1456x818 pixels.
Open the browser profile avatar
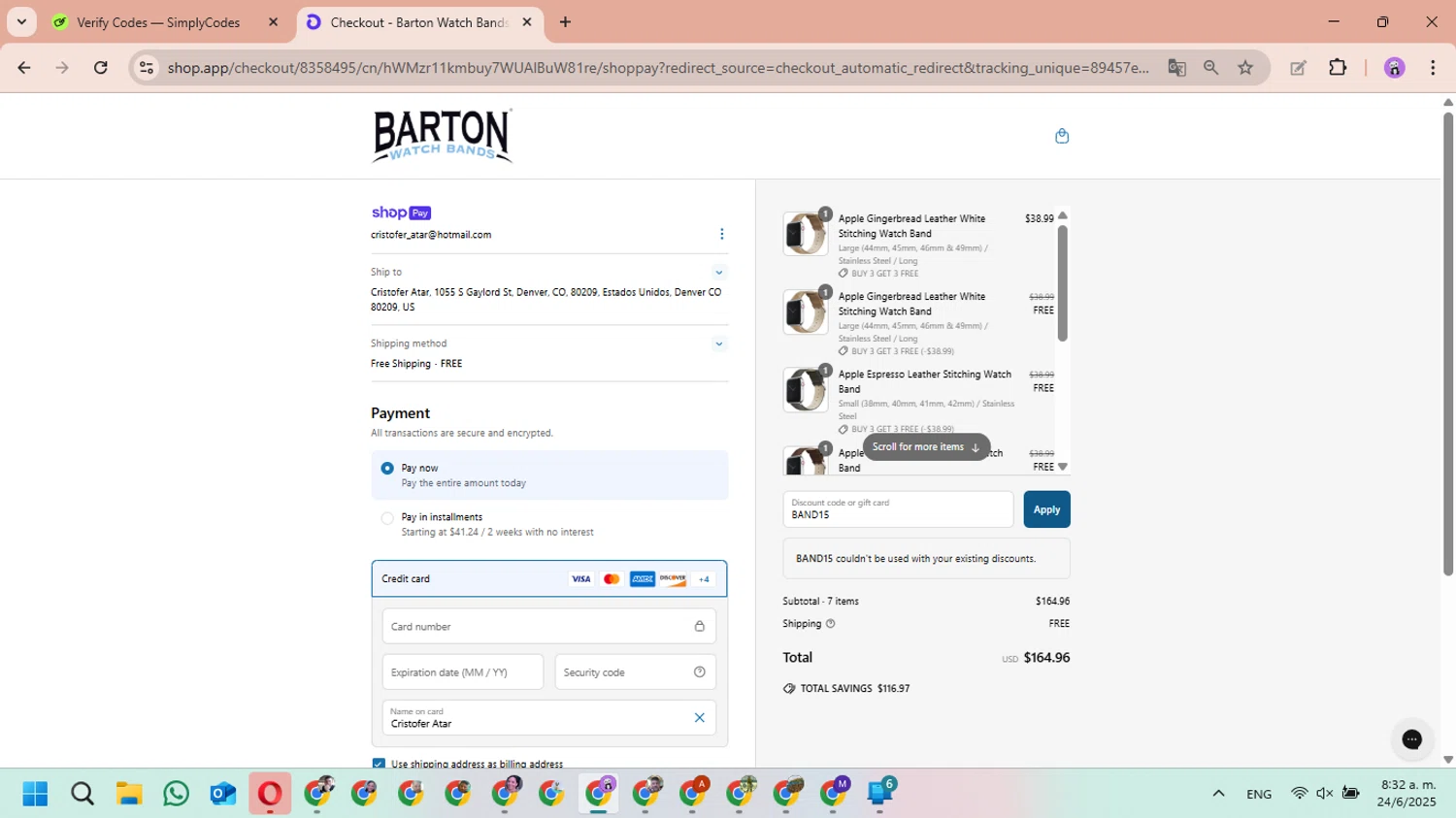(1395, 68)
